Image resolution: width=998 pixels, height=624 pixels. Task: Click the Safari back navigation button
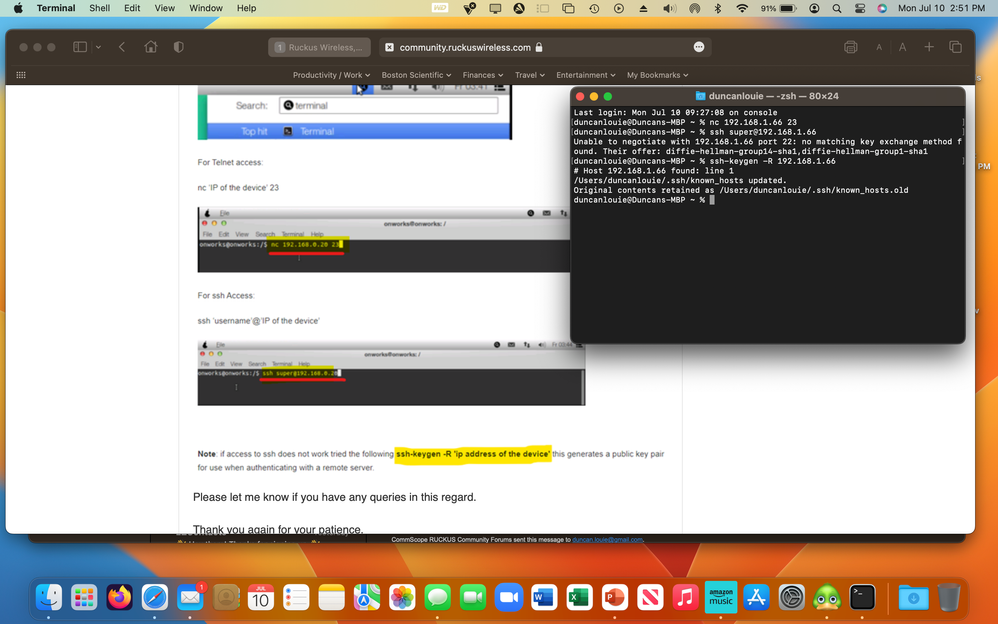tap(121, 46)
